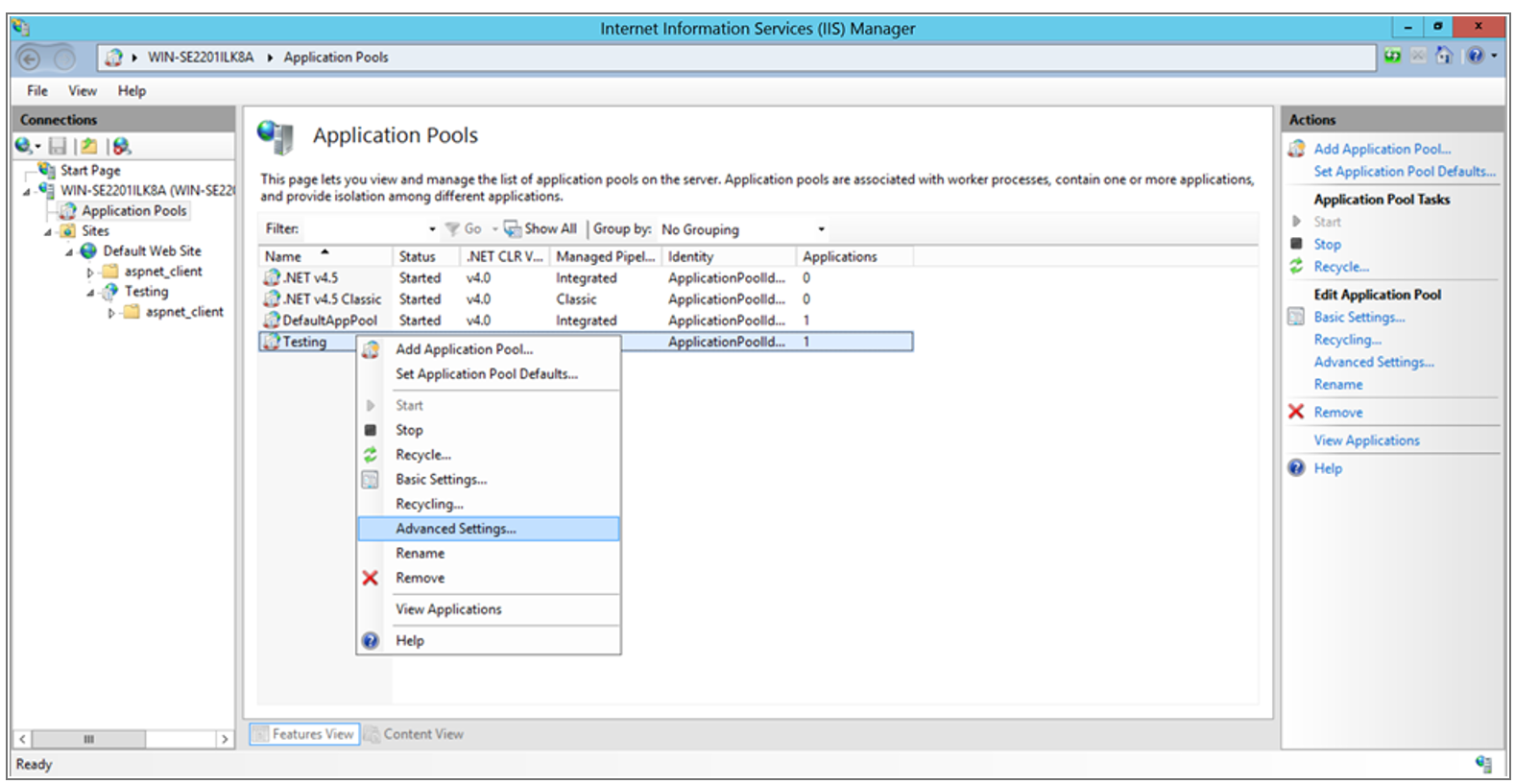Click the Connections create connection globe icon
The width and height of the screenshot is (1515, 784).
[x=23, y=146]
